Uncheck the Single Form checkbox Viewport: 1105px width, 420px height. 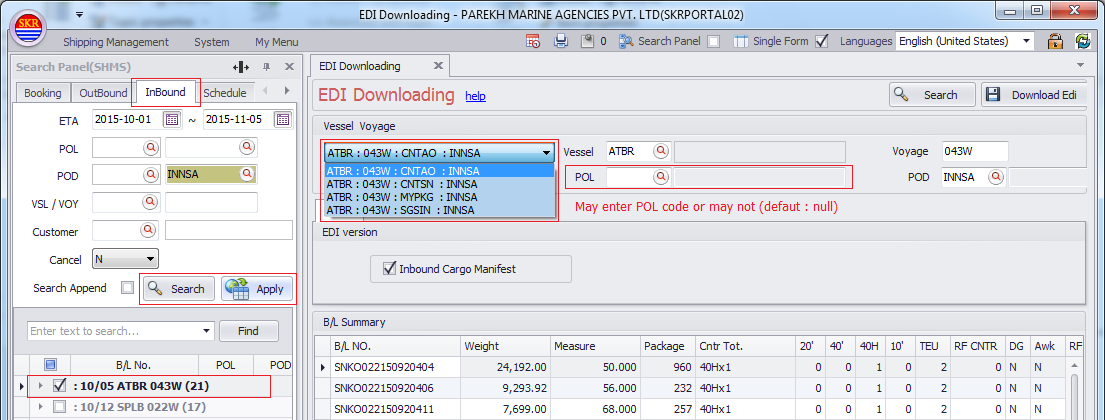coord(821,42)
